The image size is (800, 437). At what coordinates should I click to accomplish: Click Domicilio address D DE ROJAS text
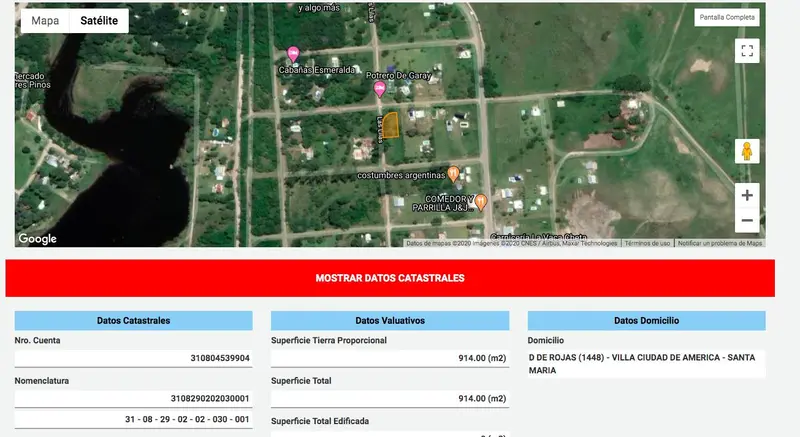coord(646,364)
